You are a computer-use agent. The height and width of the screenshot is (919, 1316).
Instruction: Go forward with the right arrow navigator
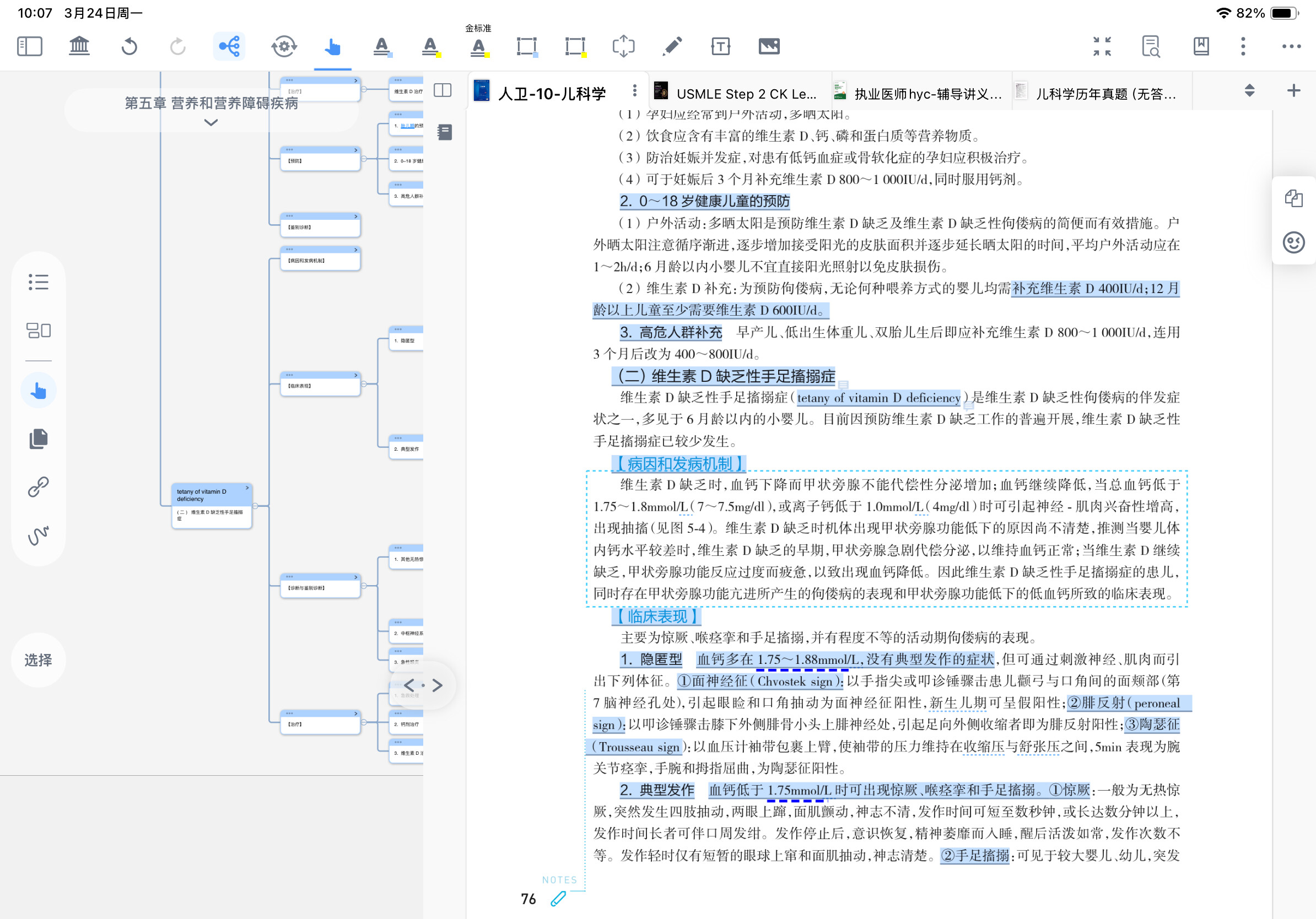coord(438,685)
